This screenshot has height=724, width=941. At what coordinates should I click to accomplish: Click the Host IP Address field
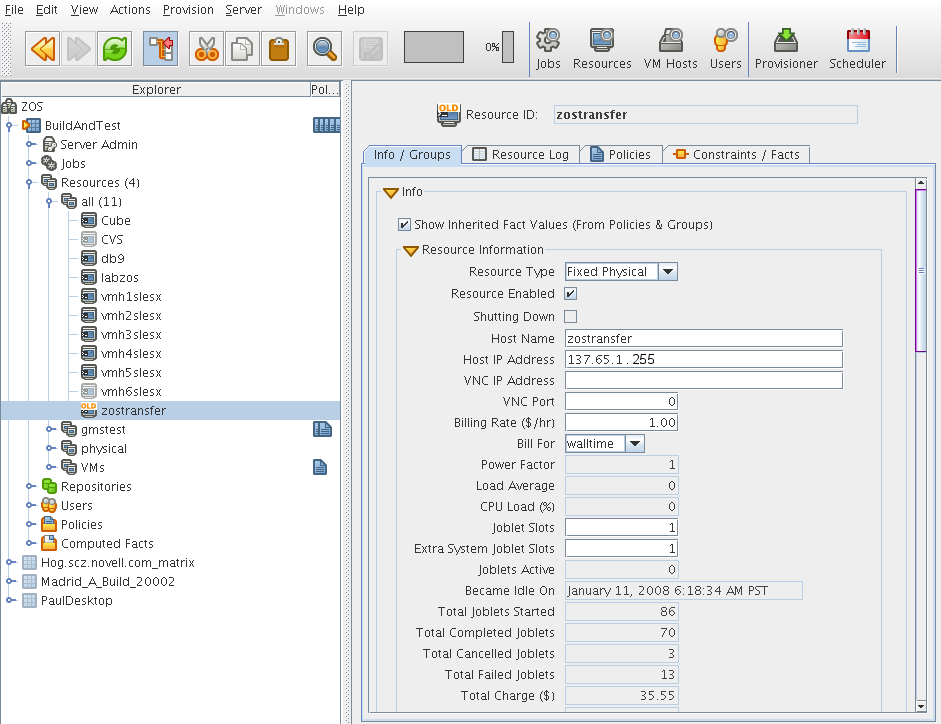(703, 360)
